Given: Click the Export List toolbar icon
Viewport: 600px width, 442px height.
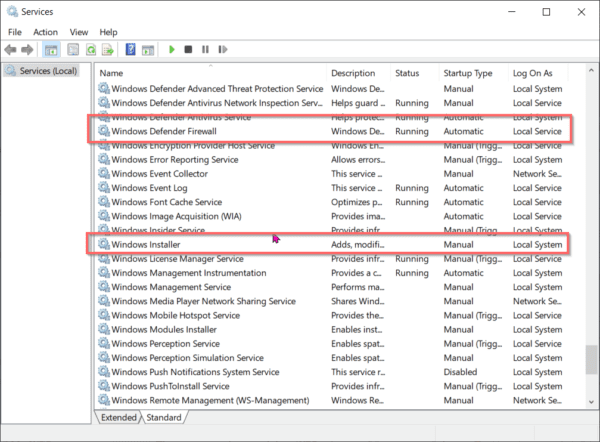Looking at the screenshot, I should point(108,49).
